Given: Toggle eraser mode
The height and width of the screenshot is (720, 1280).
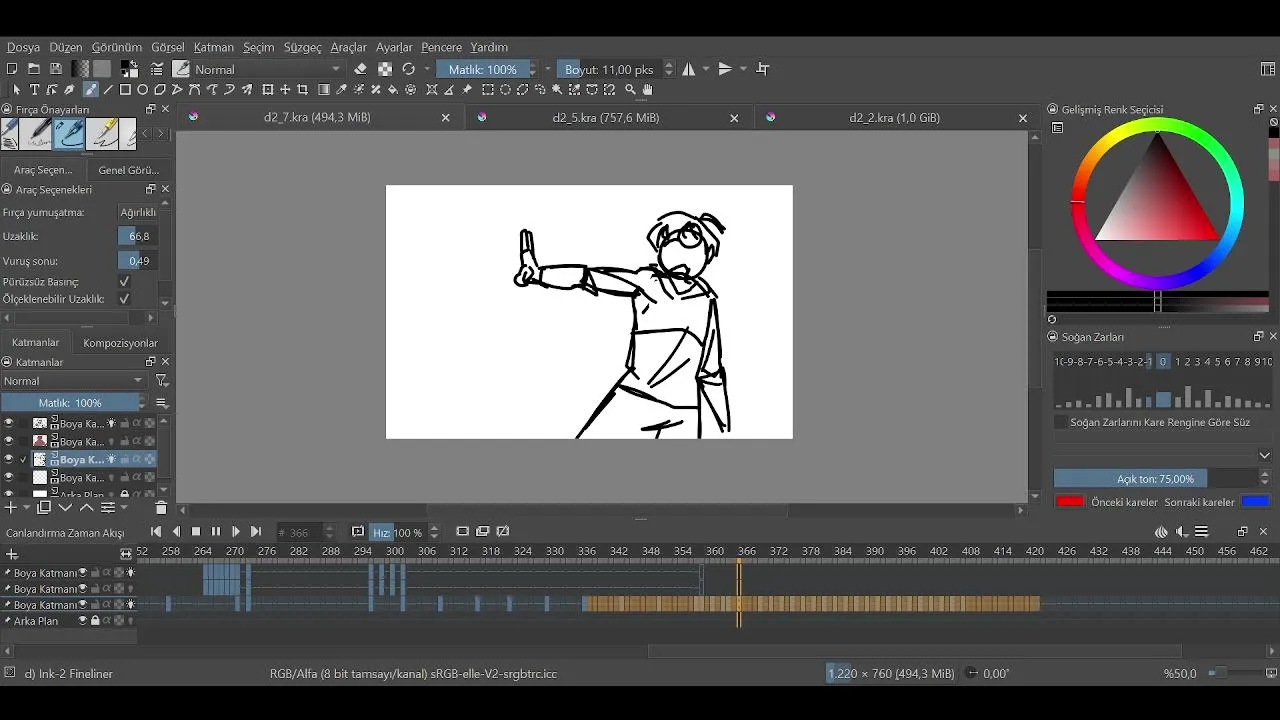Looking at the screenshot, I should coord(361,69).
